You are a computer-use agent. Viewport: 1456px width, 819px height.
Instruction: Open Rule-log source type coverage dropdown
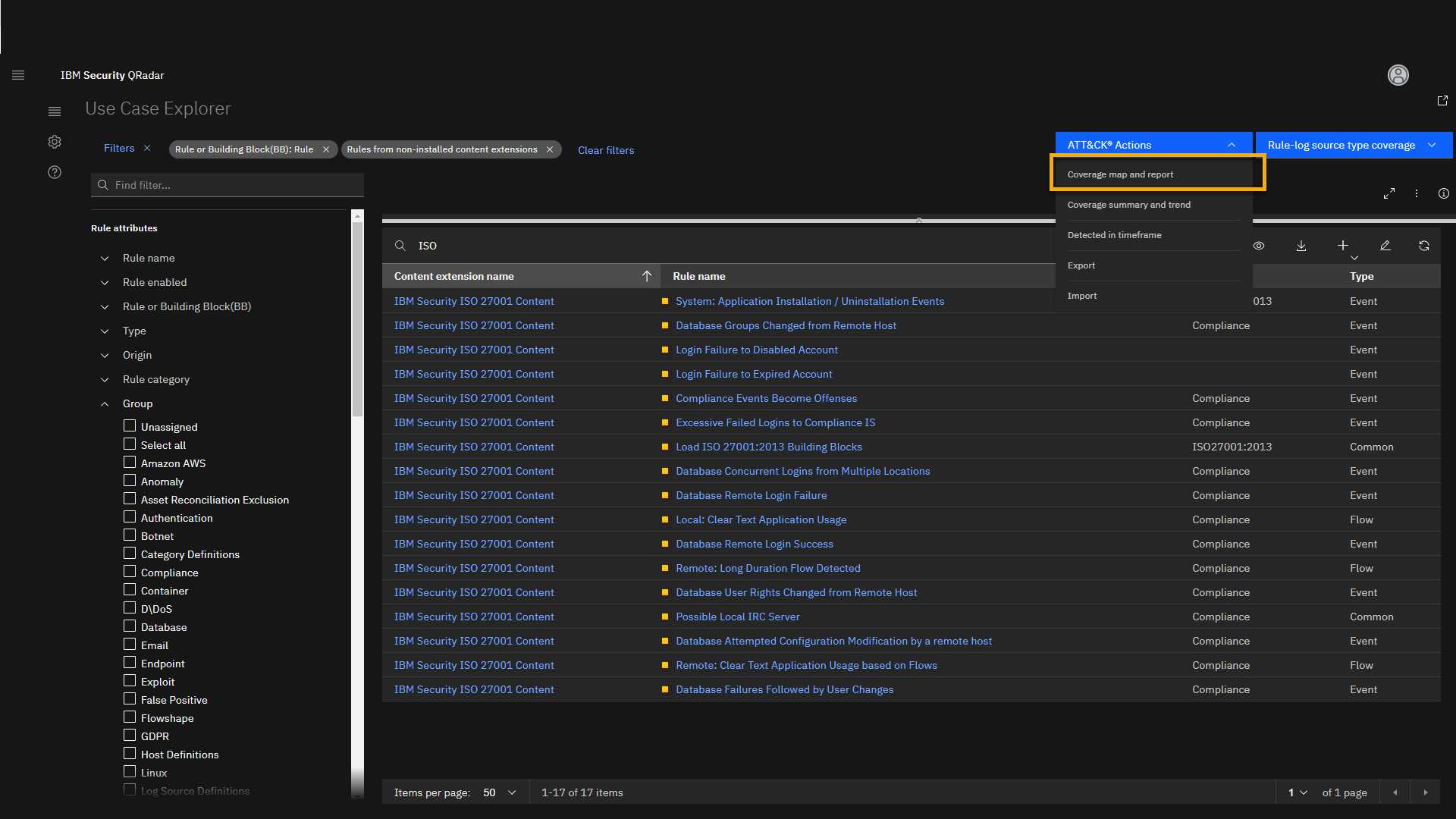click(1354, 145)
